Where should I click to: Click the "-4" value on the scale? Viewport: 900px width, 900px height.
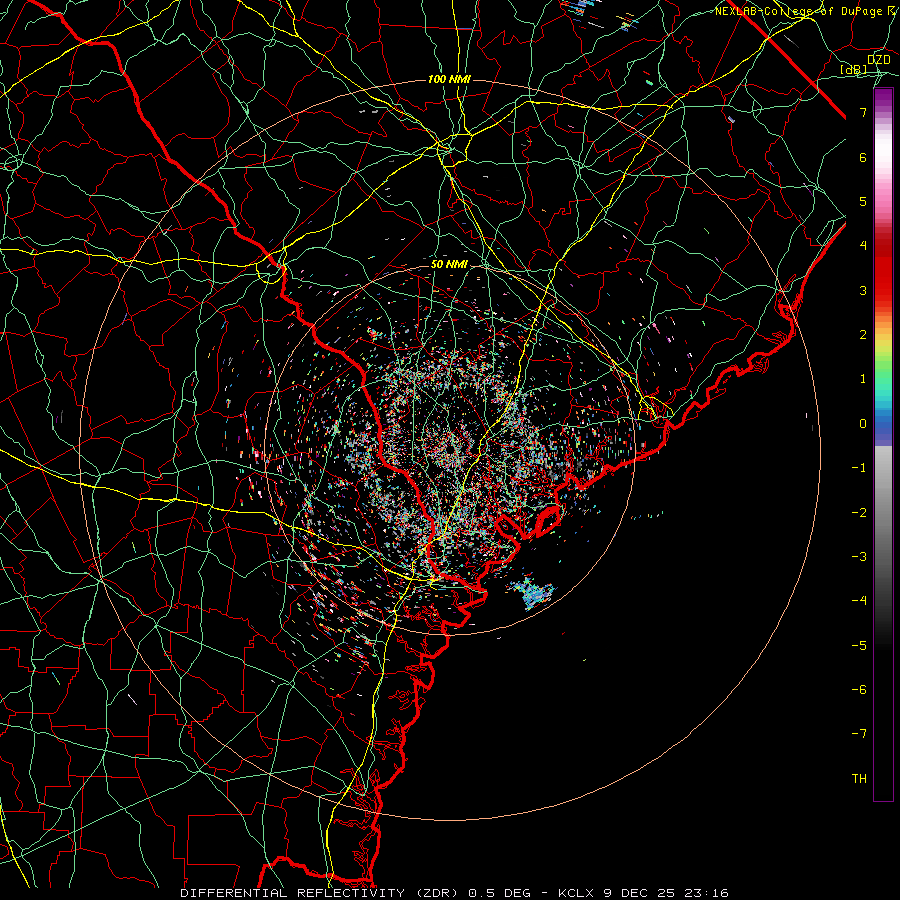pyautogui.click(x=859, y=601)
